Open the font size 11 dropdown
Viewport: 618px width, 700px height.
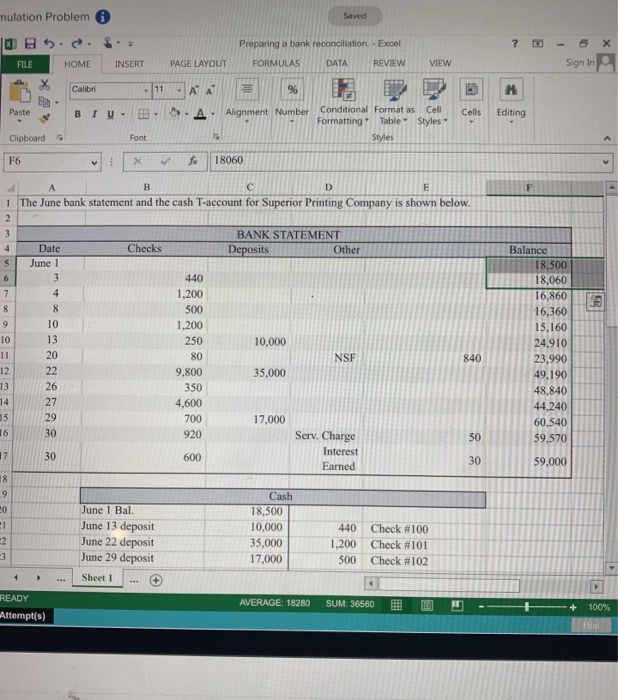pos(179,90)
